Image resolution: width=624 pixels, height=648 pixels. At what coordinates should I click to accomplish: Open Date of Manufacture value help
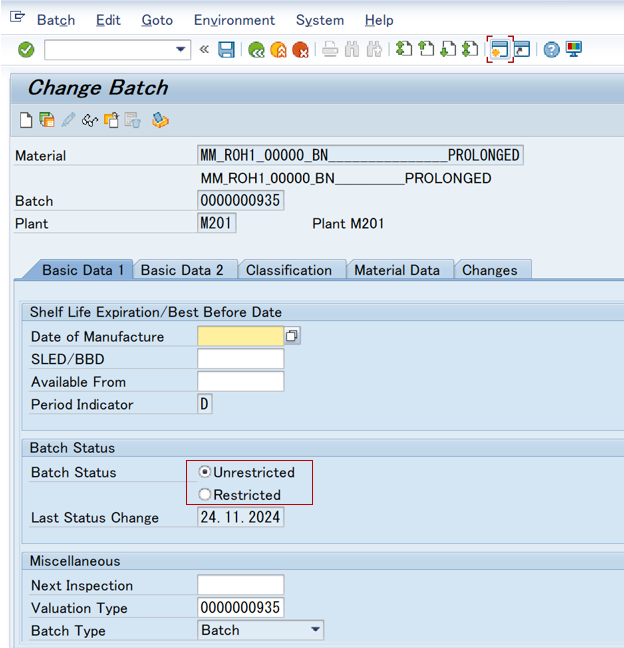point(292,336)
